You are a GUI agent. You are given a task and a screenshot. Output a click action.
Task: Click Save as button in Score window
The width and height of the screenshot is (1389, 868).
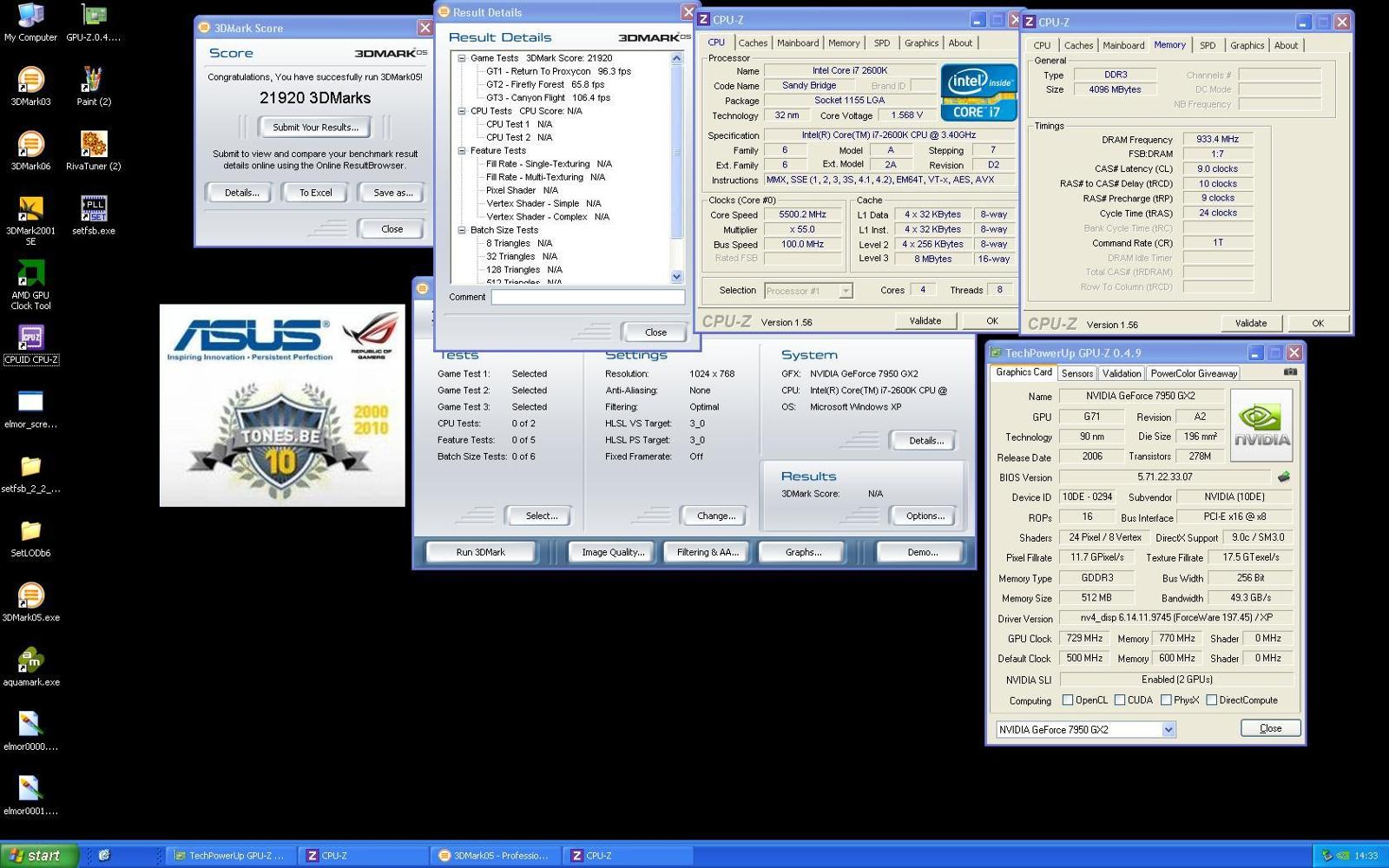pyautogui.click(x=392, y=193)
